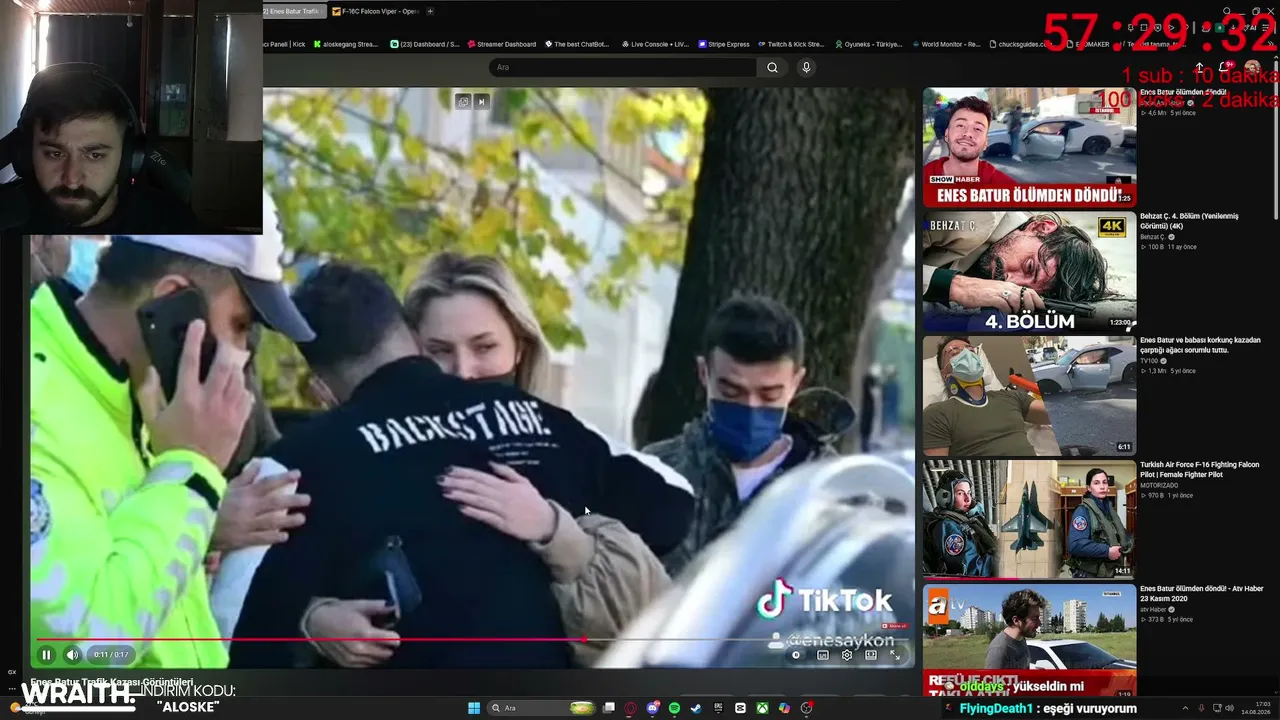Screen dimensions: 1280x720
Task: Mute the video volume
Action: tap(72, 655)
